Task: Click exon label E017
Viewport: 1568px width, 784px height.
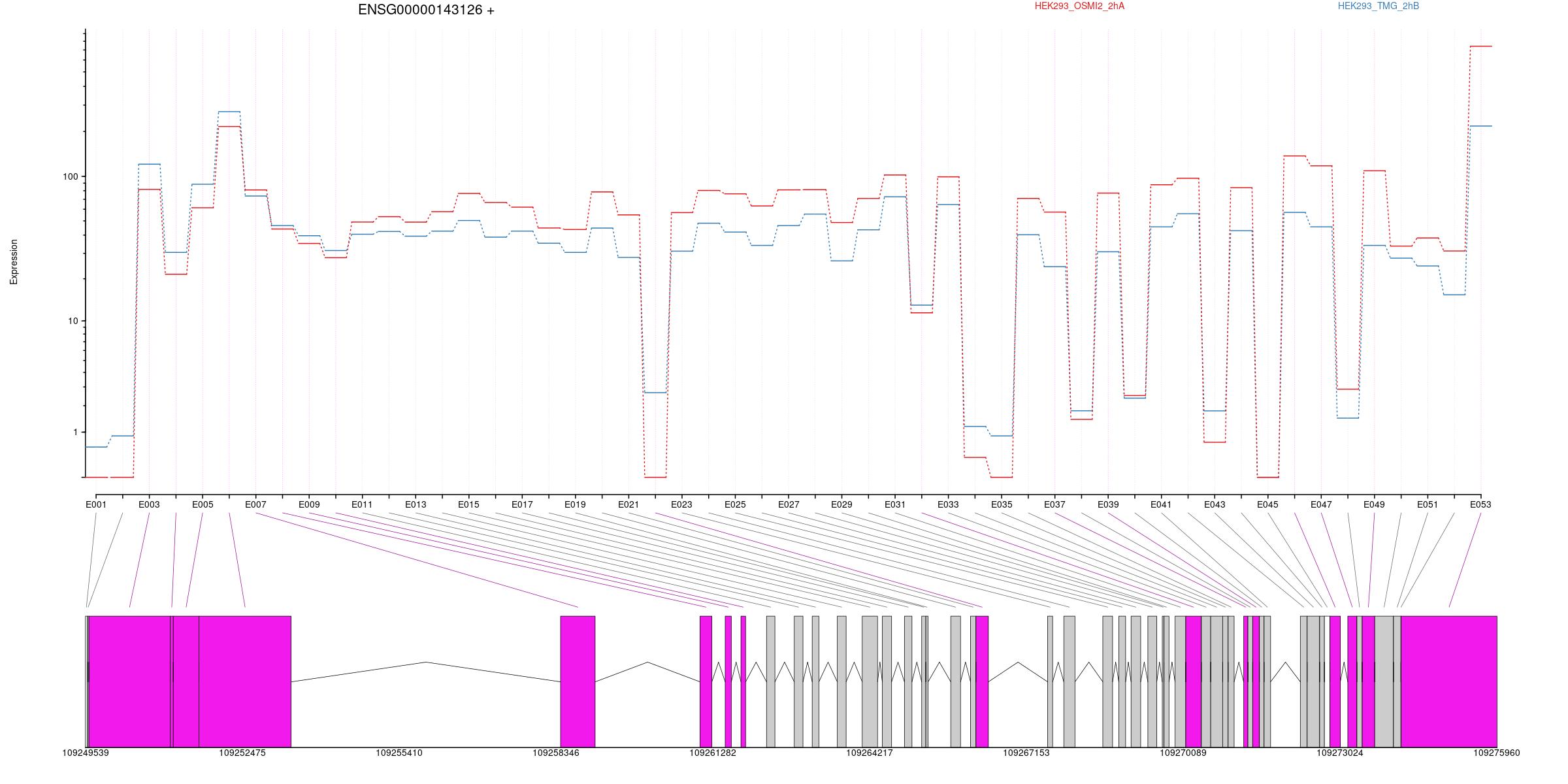Action: (522, 504)
